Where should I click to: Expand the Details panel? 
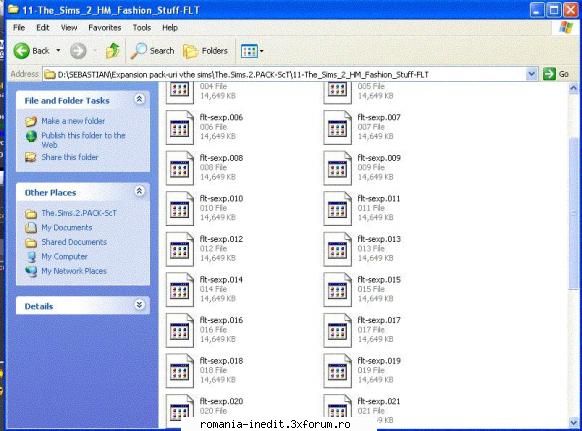[x=140, y=305]
